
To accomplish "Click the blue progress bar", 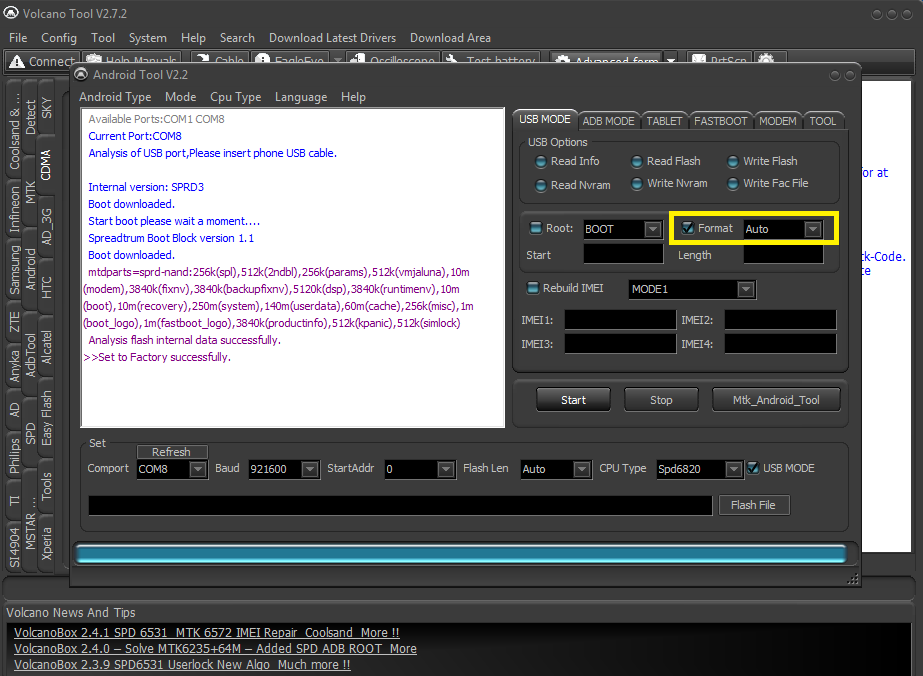I will click(462, 554).
